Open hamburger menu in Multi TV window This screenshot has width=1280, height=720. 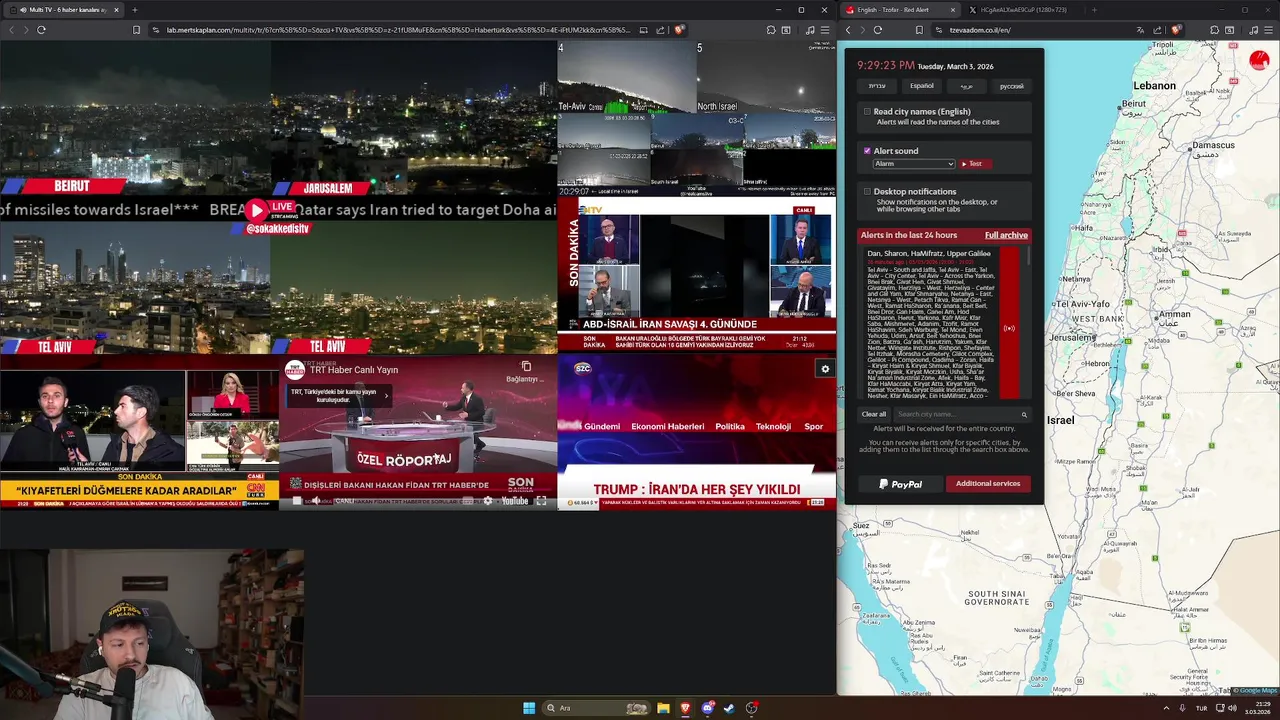[x=824, y=30]
